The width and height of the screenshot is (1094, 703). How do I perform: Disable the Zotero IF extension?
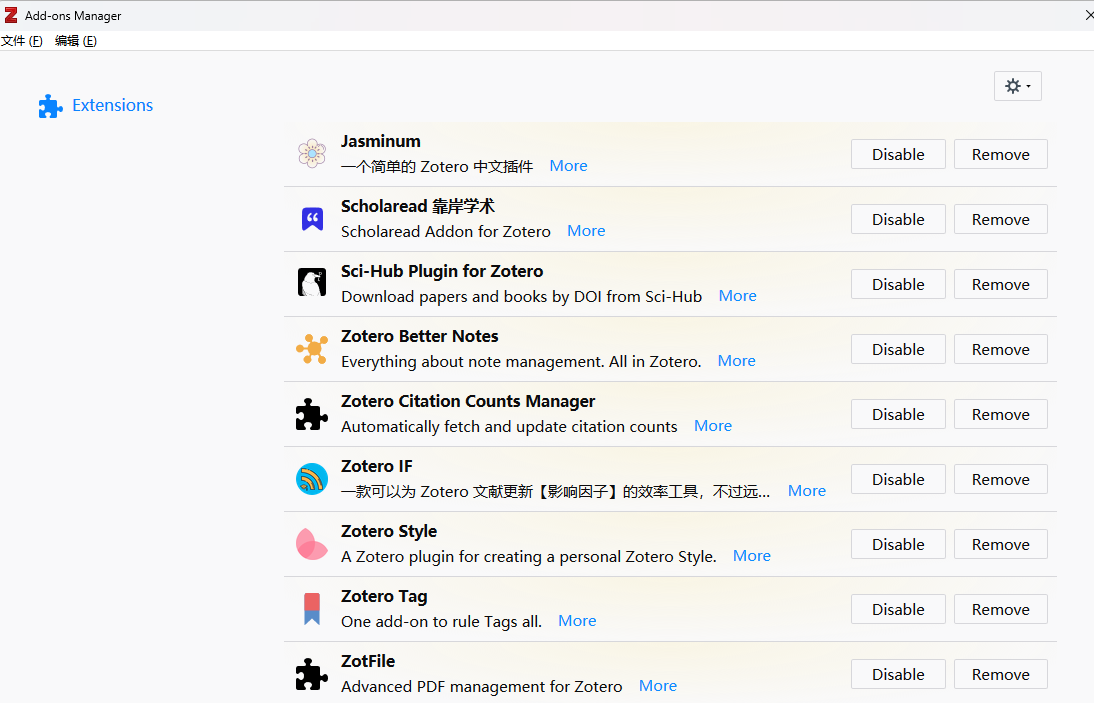(x=898, y=479)
